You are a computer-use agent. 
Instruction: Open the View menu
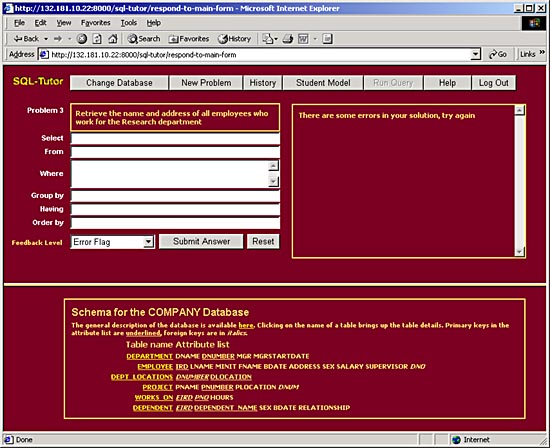(x=64, y=23)
